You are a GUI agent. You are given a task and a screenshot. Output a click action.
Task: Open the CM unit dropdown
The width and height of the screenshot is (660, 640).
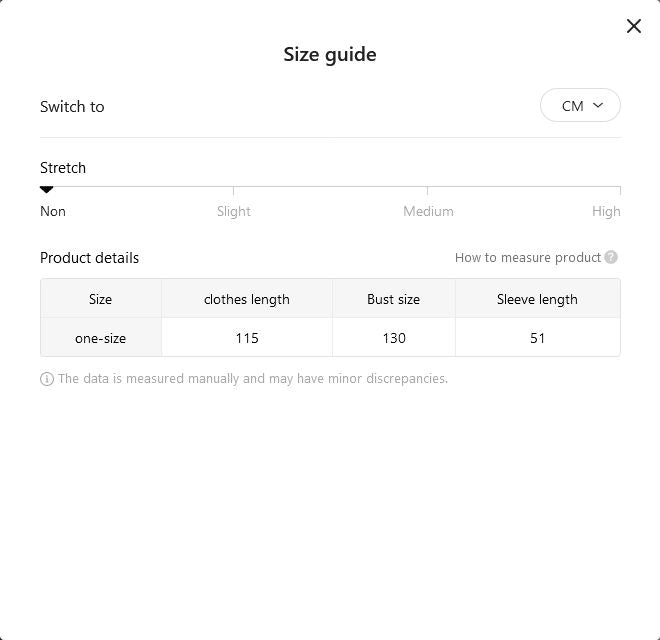pyautogui.click(x=580, y=105)
